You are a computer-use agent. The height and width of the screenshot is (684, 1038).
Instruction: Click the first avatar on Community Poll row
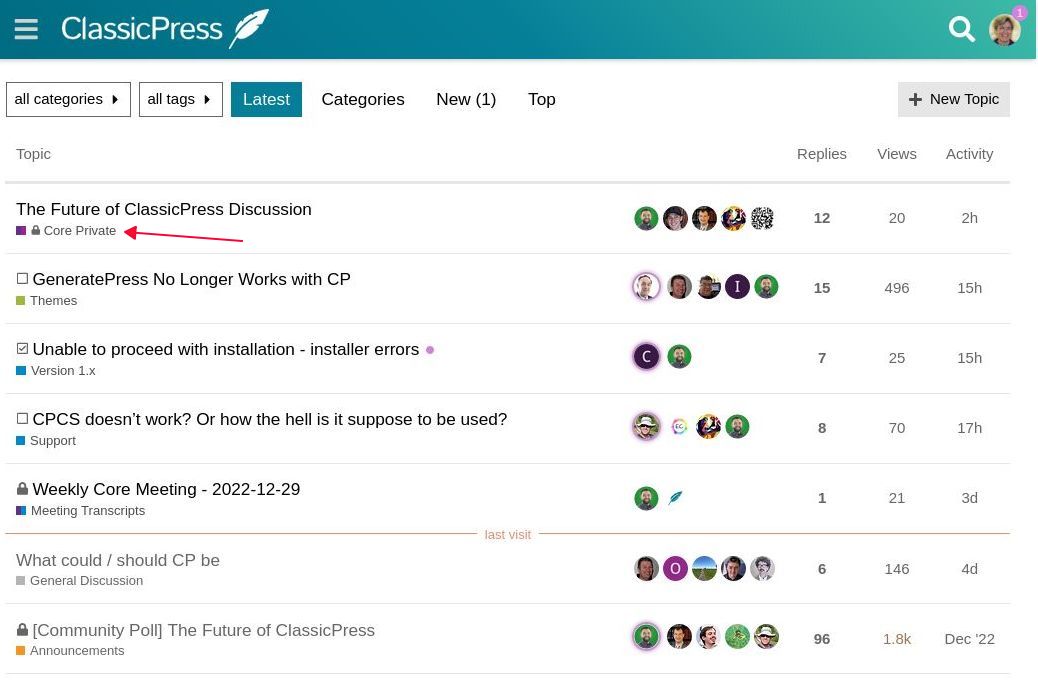646,637
